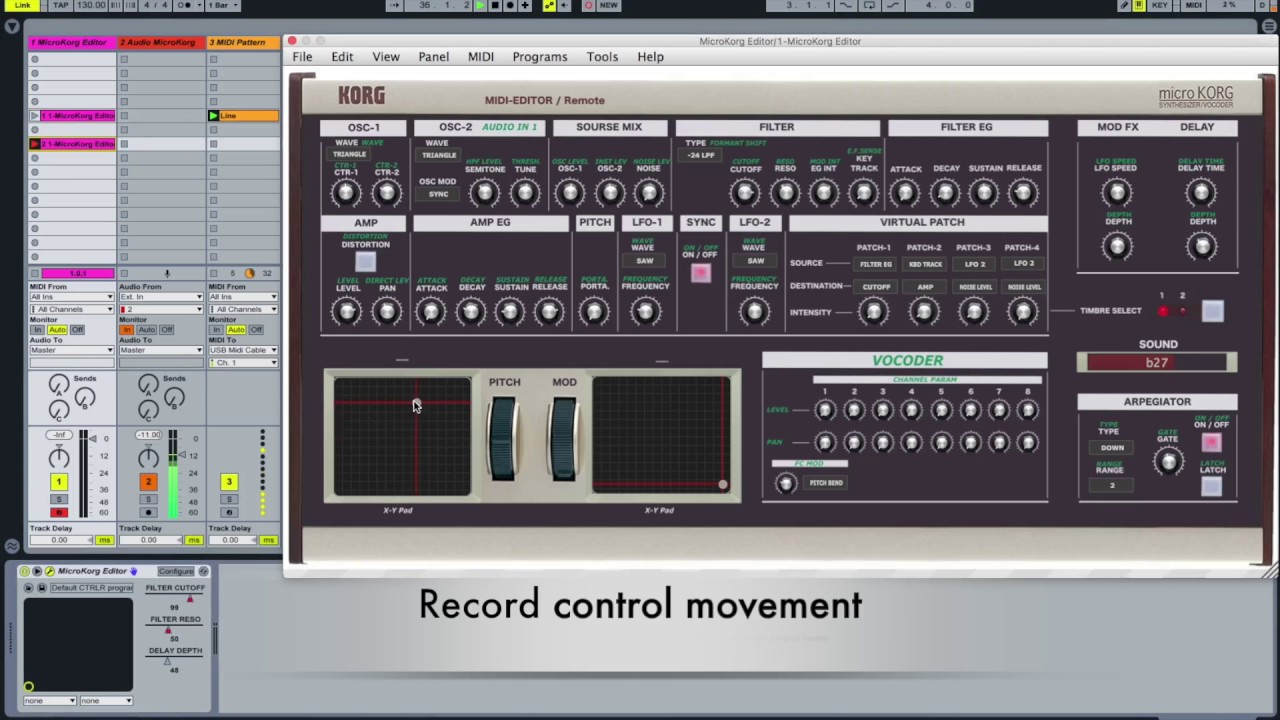Image resolution: width=1280 pixels, height=720 pixels.
Task: Open the first 'none' dropdown under device XY
Action: tap(50, 700)
